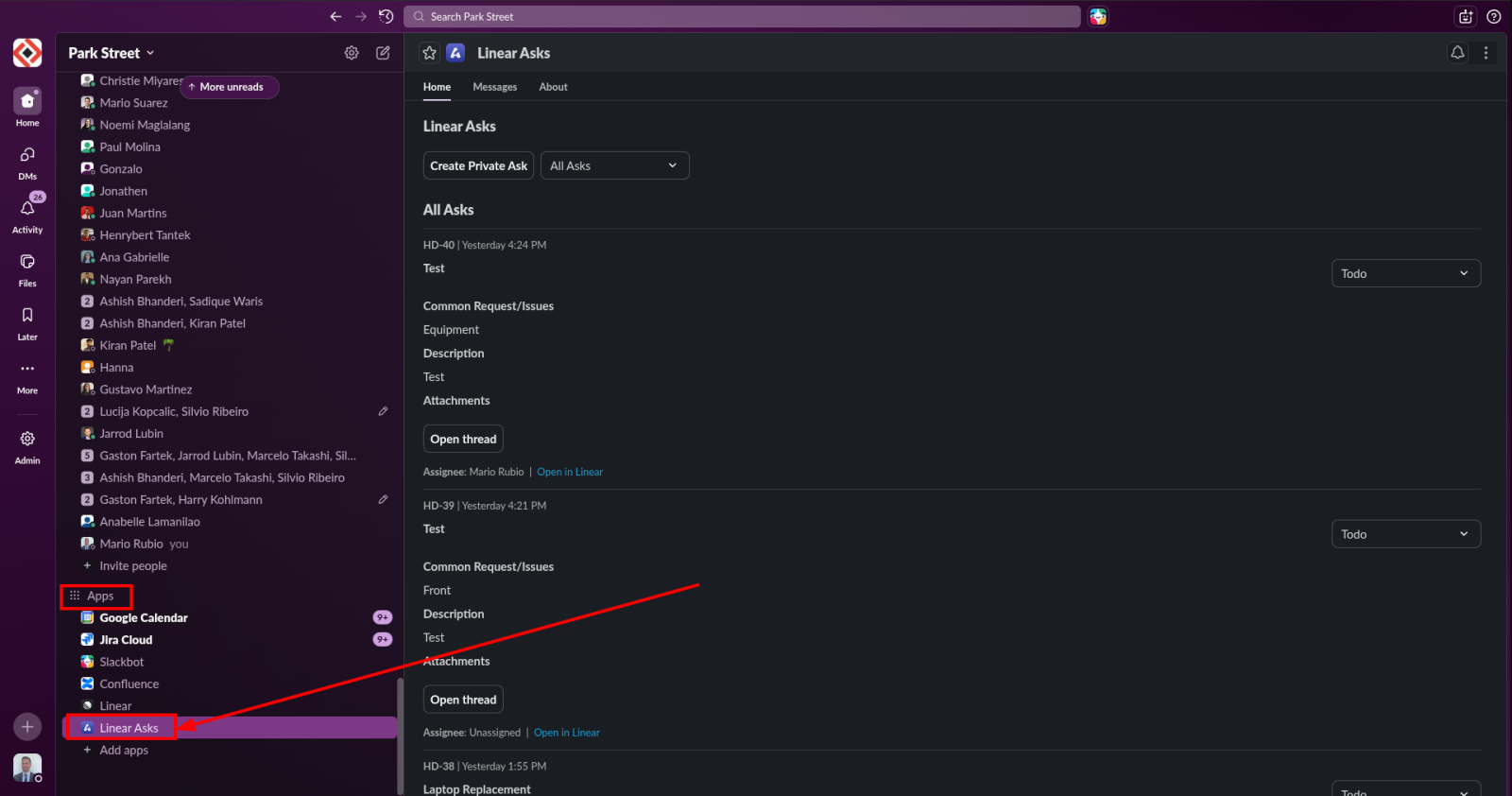Viewport: 1512px width, 796px height.
Task: Open the history clock icon
Action: coord(386,16)
